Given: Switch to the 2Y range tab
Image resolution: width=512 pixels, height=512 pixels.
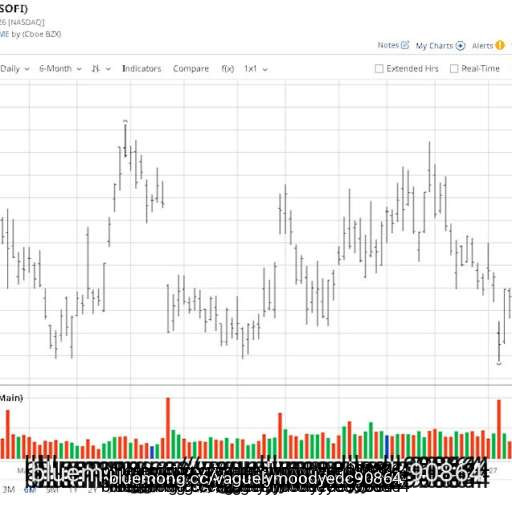Looking at the screenshot, I should click(92, 490).
